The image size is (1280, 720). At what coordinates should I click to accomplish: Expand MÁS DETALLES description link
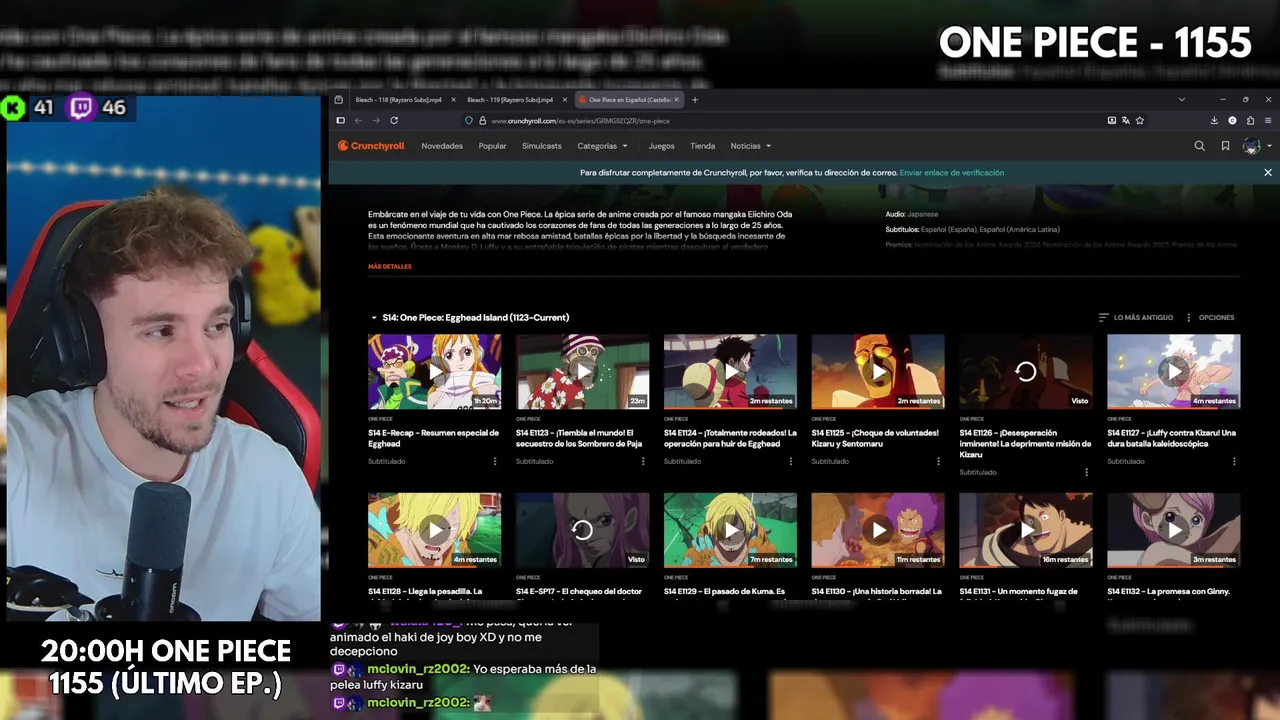tap(390, 266)
